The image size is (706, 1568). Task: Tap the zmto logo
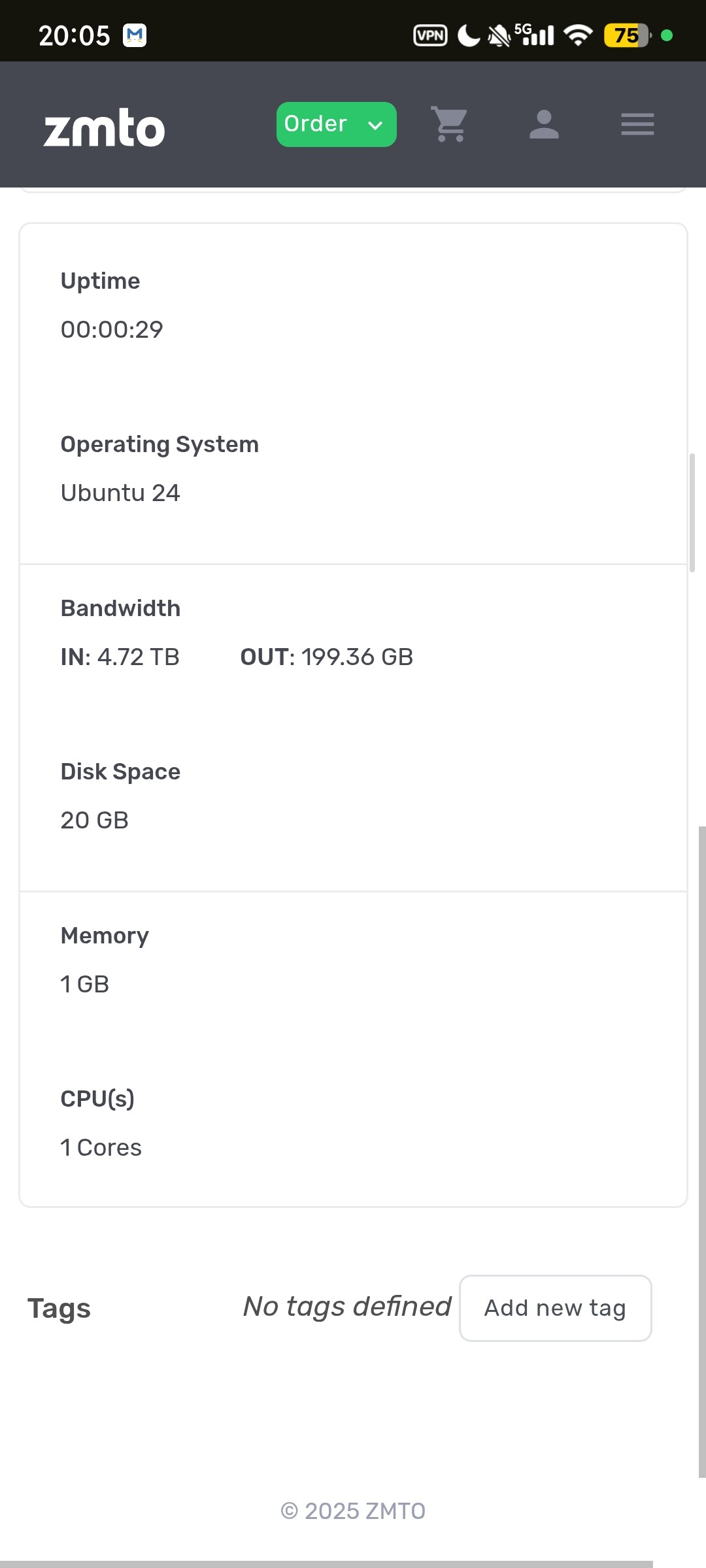pyautogui.click(x=105, y=128)
